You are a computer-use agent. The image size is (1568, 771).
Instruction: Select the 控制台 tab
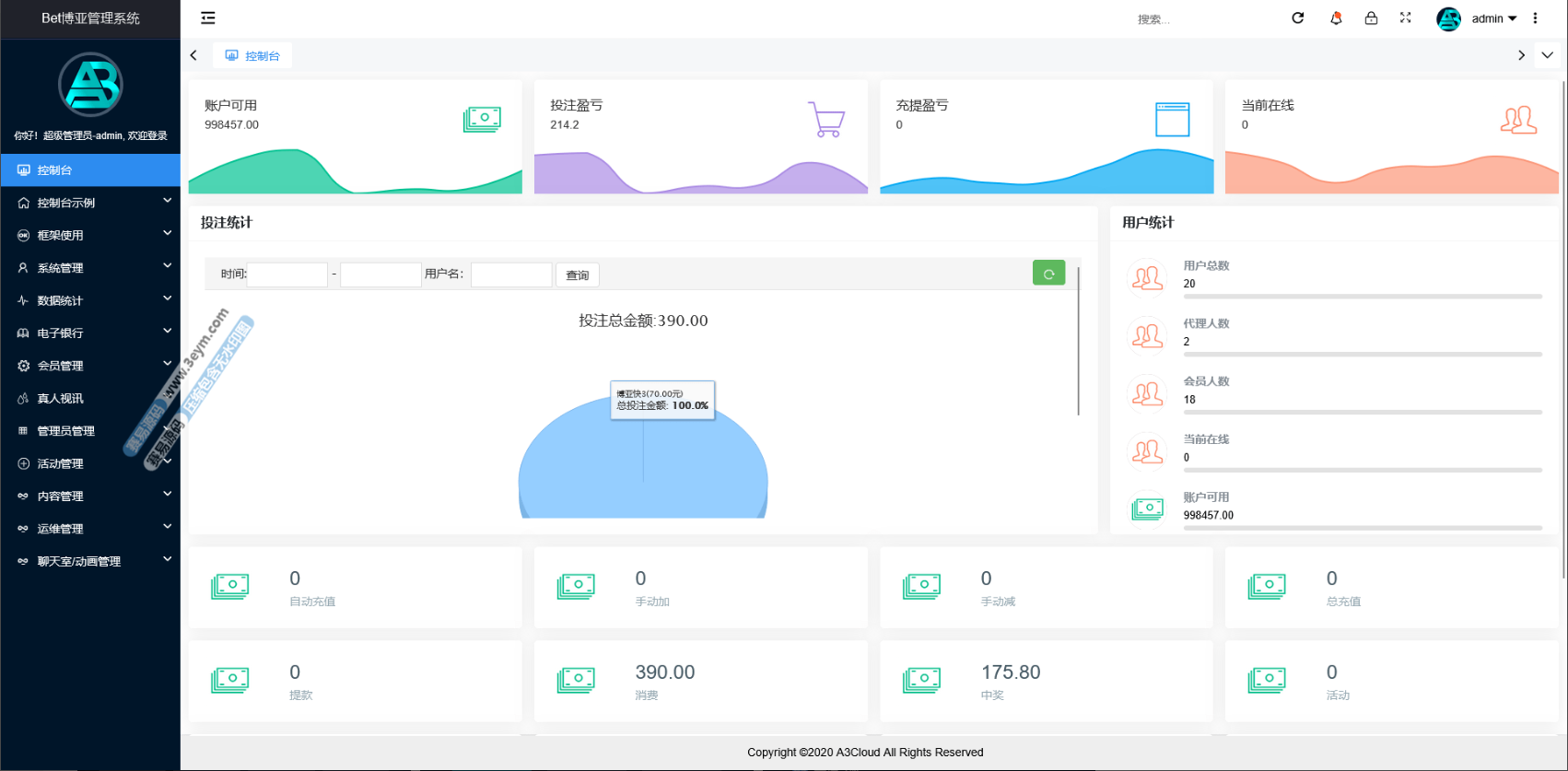point(253,56)
